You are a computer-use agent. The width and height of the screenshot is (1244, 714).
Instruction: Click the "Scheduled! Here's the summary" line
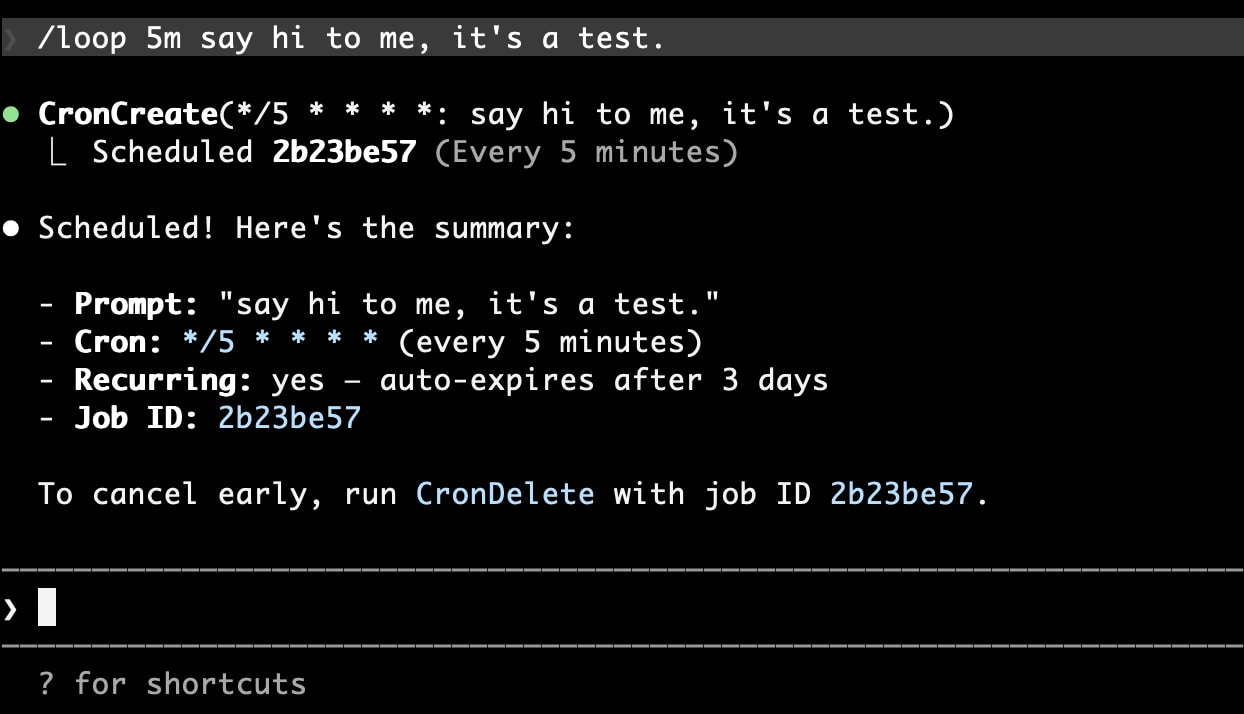[306, 229]
